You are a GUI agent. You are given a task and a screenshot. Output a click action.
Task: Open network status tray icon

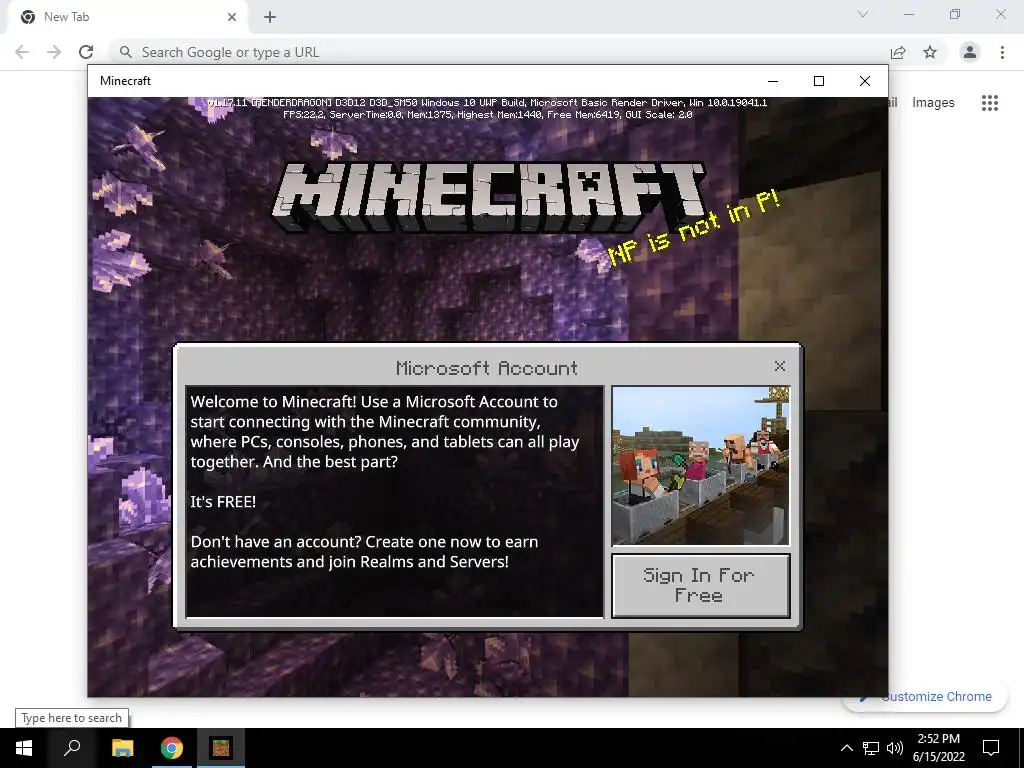[871, 748]
